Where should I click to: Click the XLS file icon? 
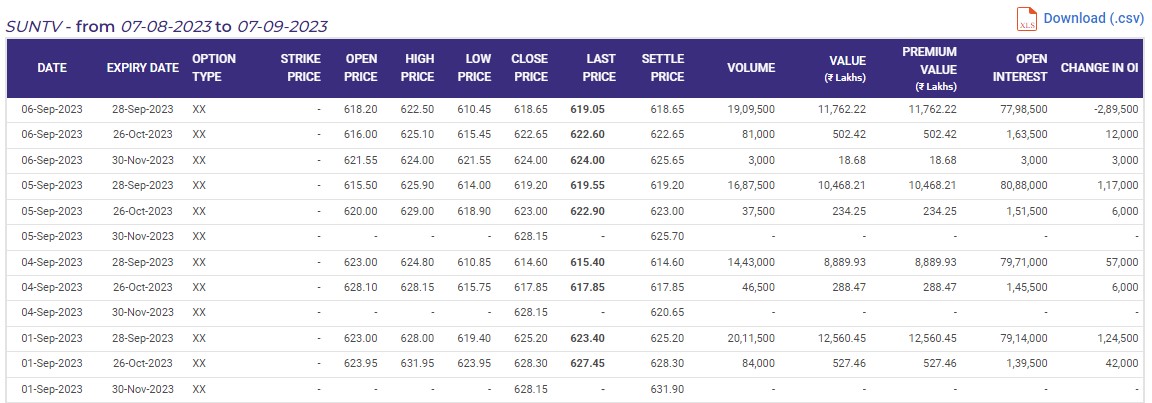coord(1027,19)
